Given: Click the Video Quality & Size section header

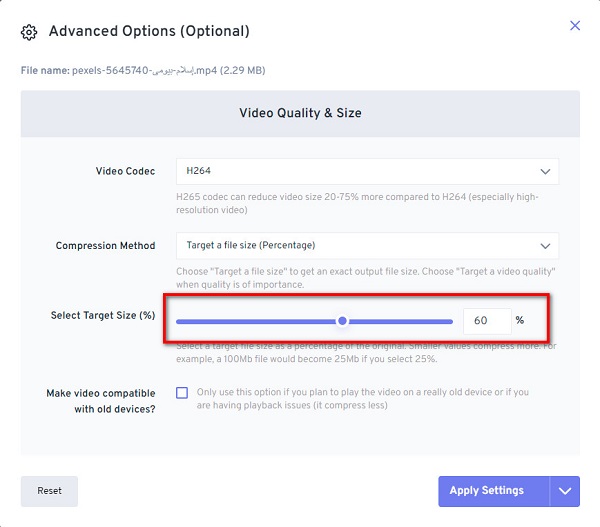Looking at the screenshot, I should tap(300, 113).
